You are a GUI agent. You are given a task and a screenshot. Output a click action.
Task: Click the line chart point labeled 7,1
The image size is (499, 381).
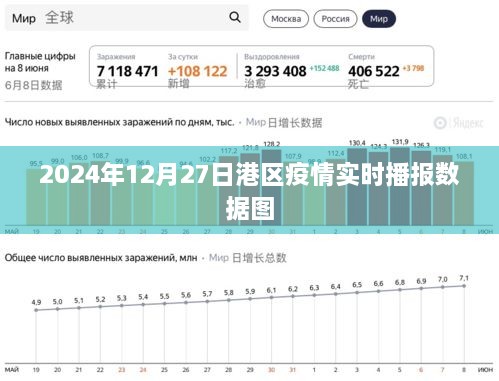[x=464, y=286]
